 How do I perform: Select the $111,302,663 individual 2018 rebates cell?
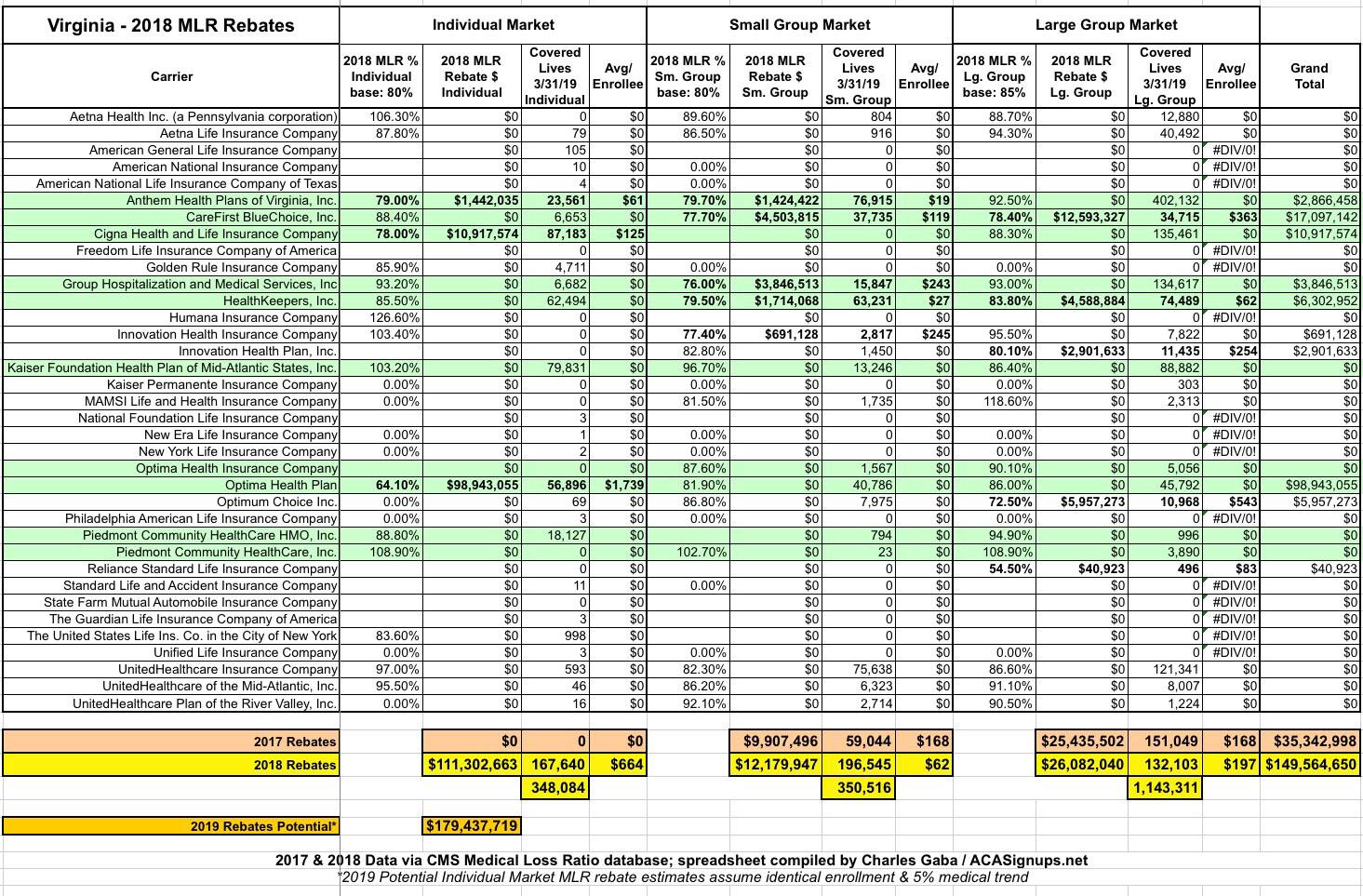[x=472, y=765]
